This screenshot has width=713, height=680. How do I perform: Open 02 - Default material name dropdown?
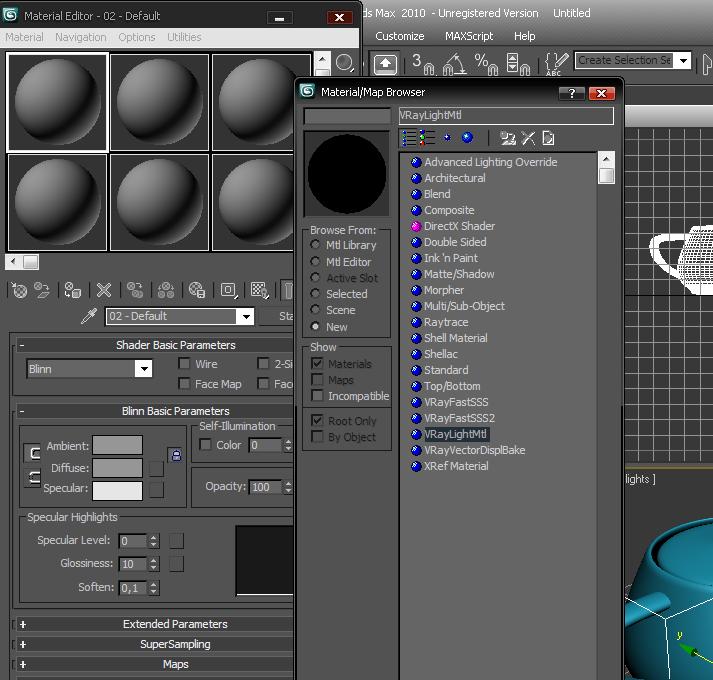point(246,316)
